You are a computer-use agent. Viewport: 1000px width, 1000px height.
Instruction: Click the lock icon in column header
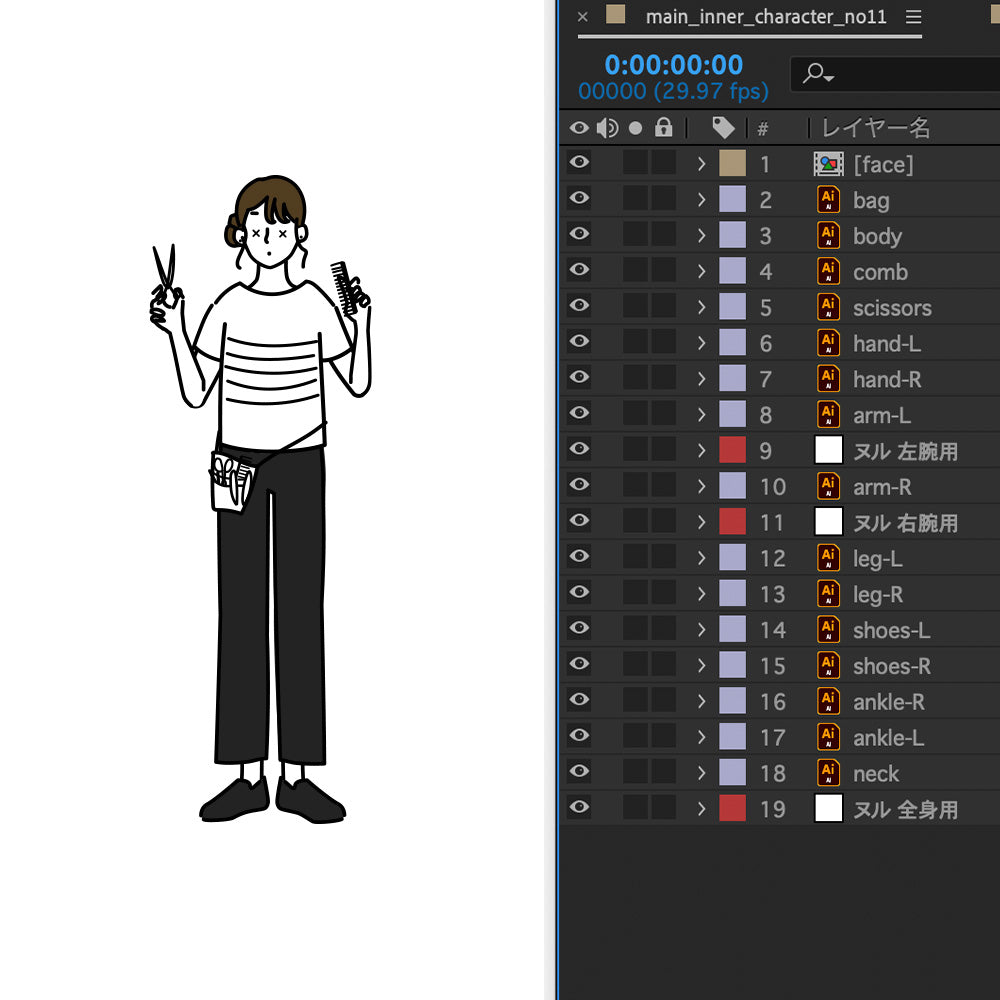663,128
